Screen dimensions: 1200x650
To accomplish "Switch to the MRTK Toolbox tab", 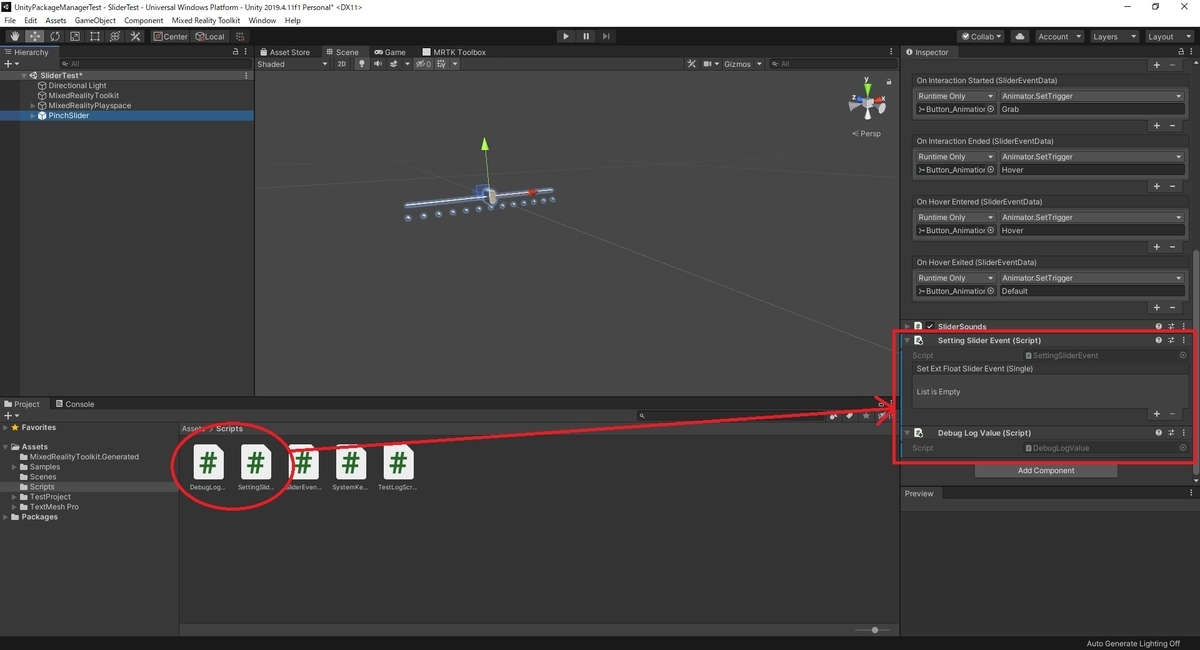I will point(455,52).
